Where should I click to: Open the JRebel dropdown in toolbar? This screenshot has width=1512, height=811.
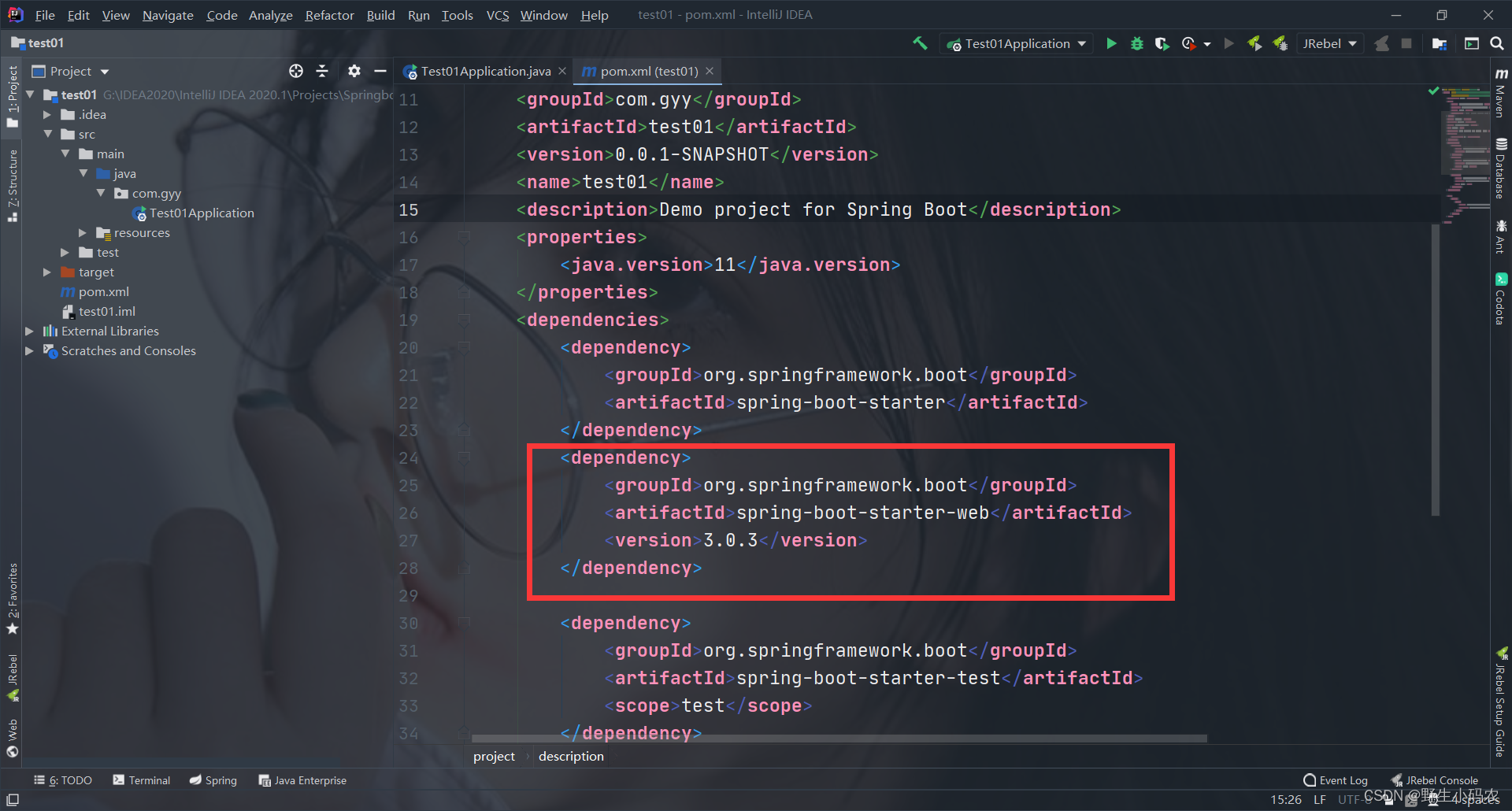click(1329, 43)
